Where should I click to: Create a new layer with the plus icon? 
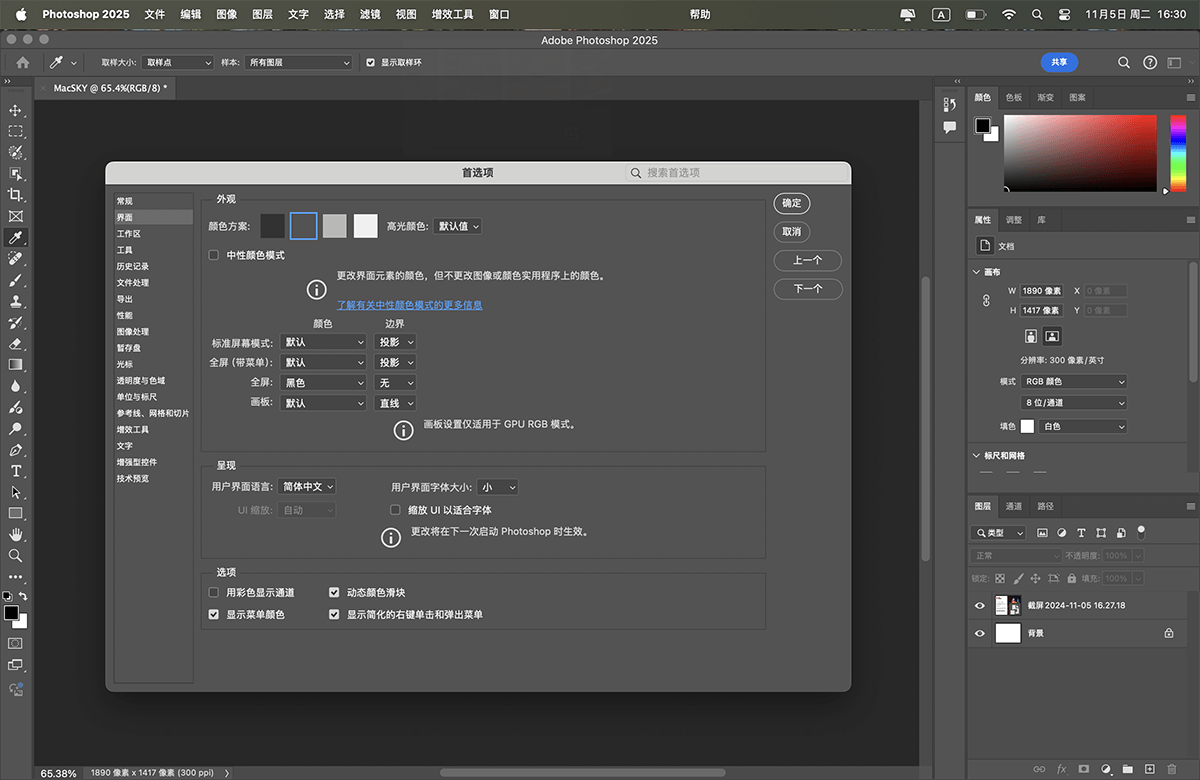pyautogui.click(x=1150, y=769)
